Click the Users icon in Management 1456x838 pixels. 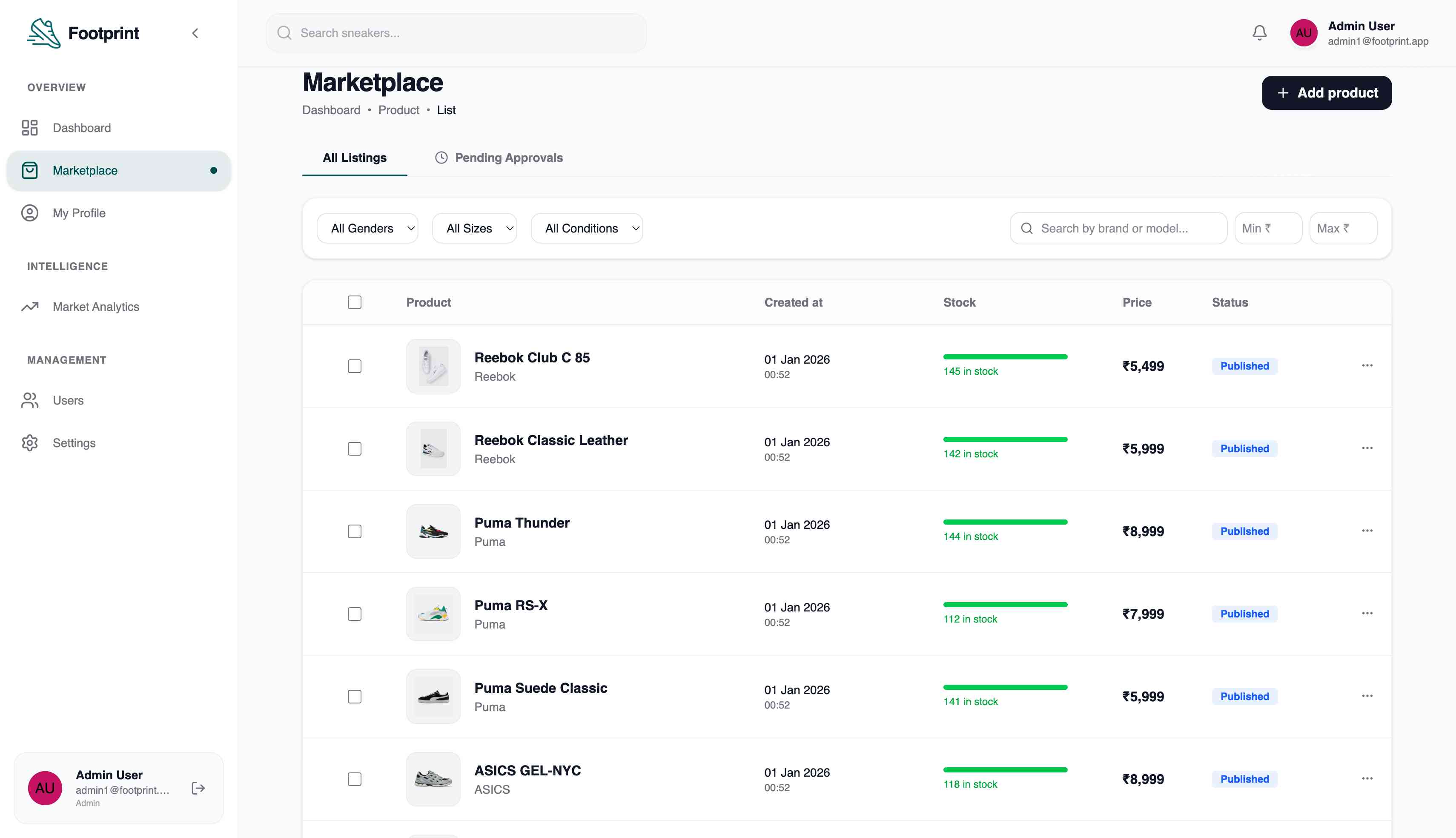click(x=30, y=400)
